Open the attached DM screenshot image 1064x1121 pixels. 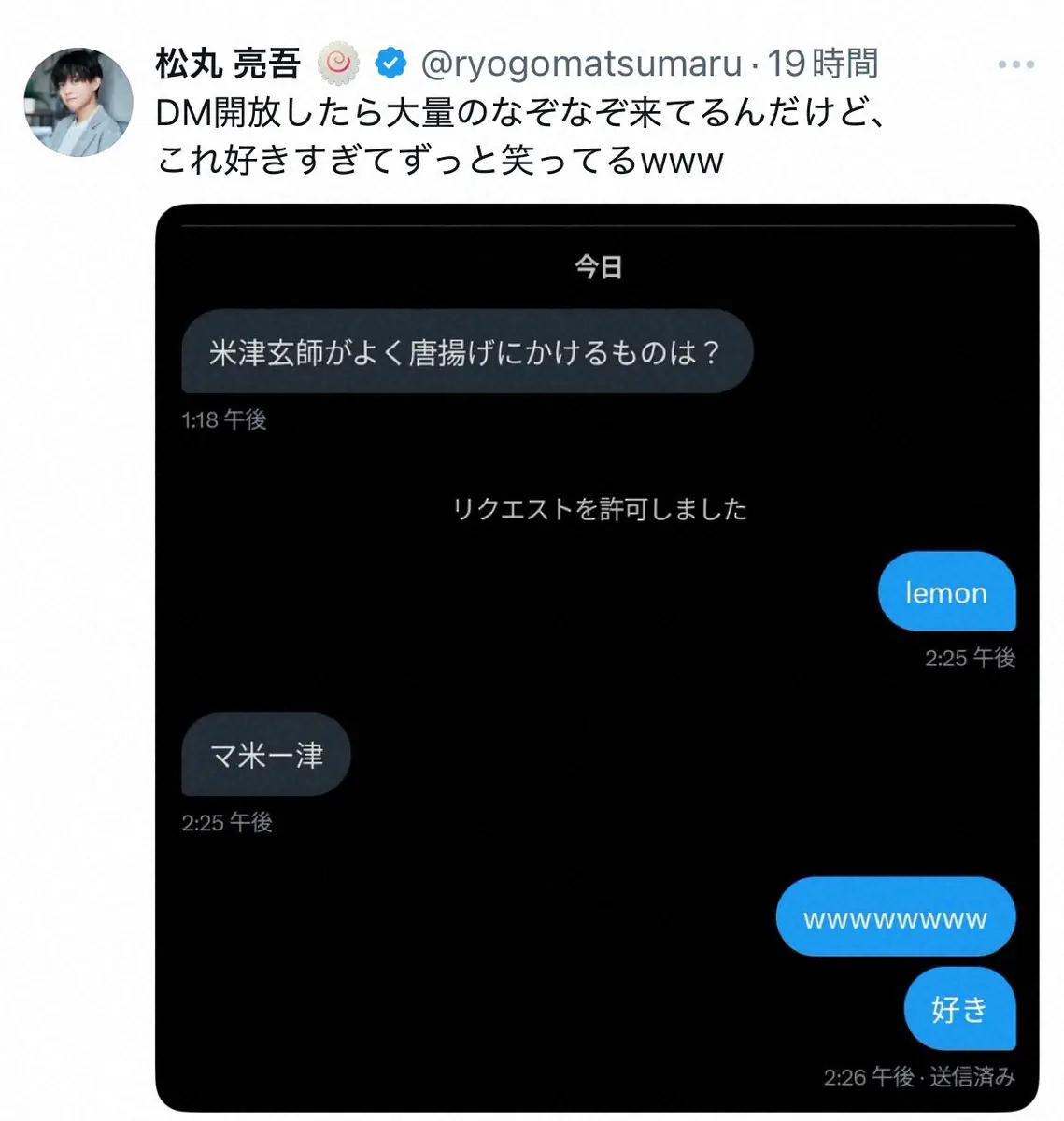click(x=597, y=658)
